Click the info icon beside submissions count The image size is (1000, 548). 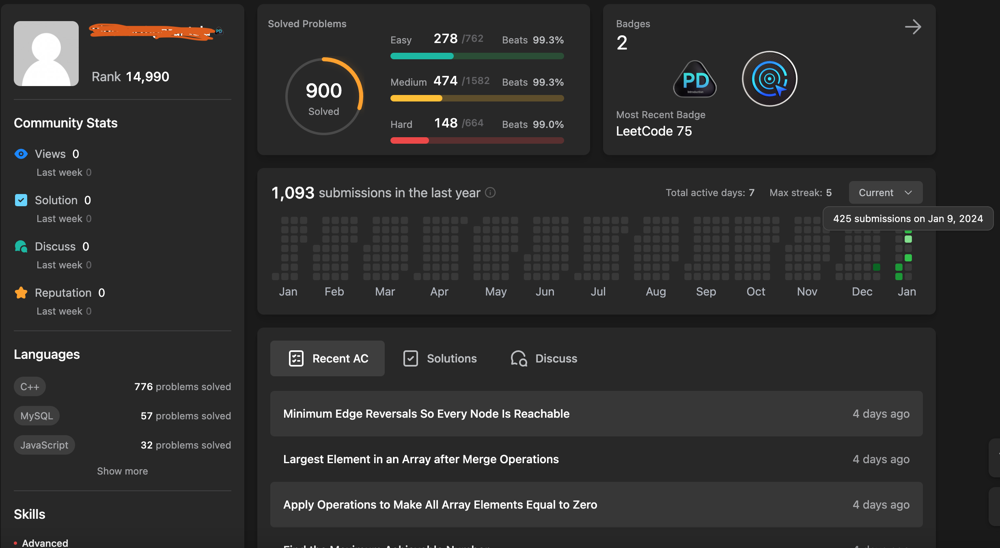tap(490, 193)
